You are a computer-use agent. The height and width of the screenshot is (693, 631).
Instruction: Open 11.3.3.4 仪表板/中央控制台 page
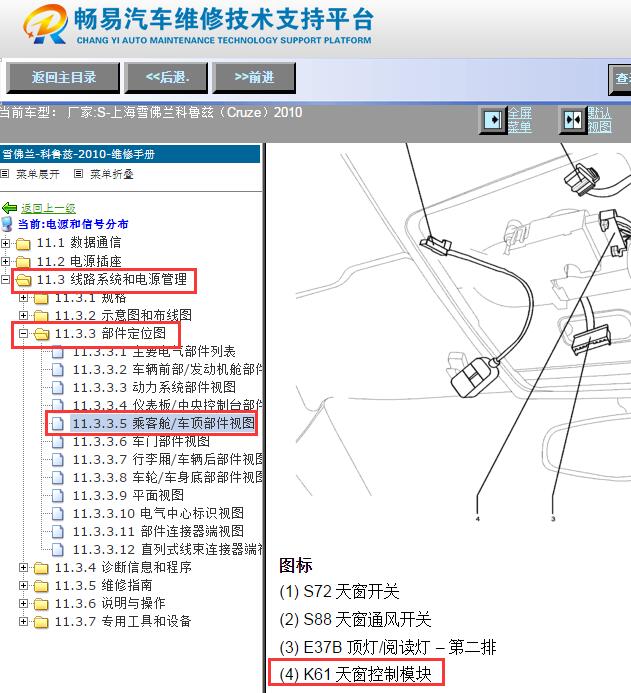point(168,405)
